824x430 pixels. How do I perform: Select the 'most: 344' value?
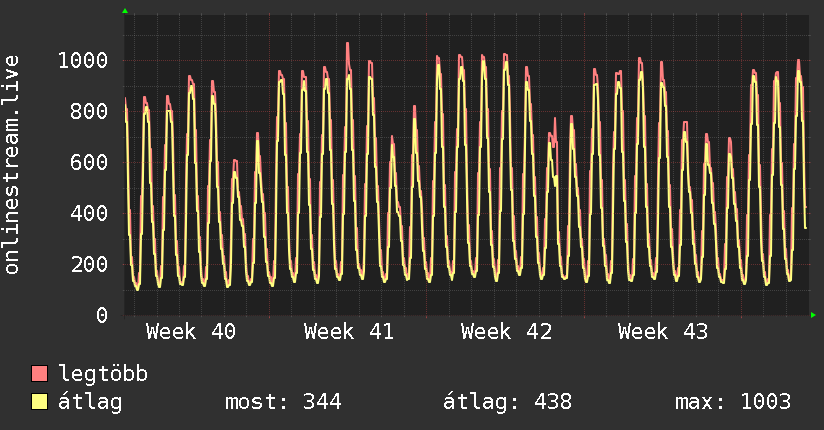click(x=283, y=402)
